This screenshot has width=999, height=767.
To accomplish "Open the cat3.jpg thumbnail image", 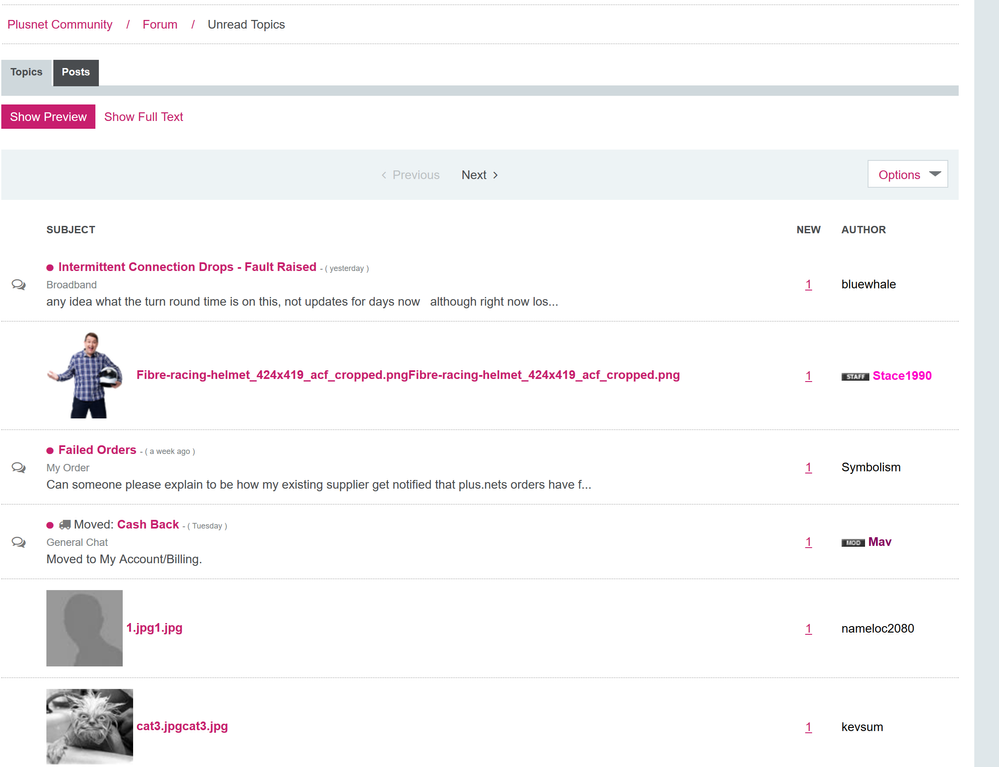I will click(89, 726).
